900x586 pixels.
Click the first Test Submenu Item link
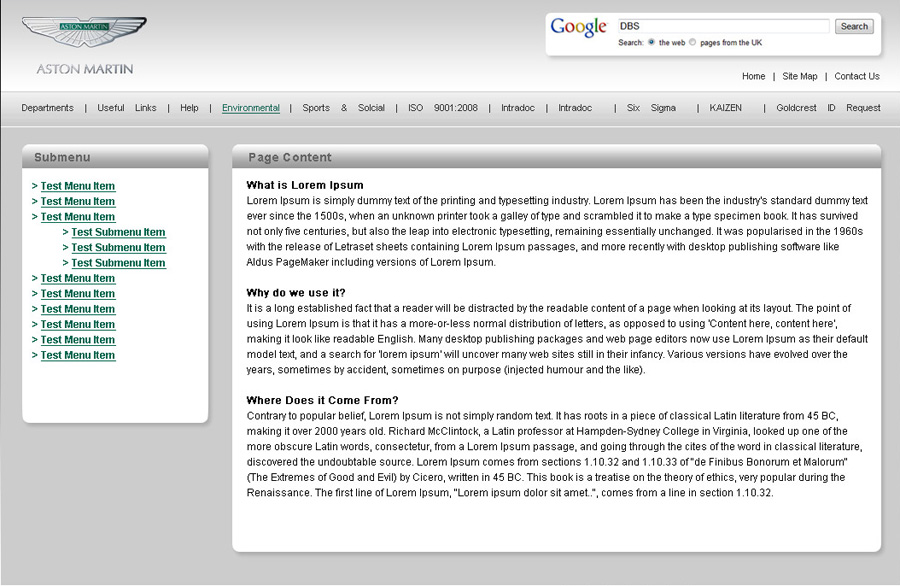click(118, 232)
